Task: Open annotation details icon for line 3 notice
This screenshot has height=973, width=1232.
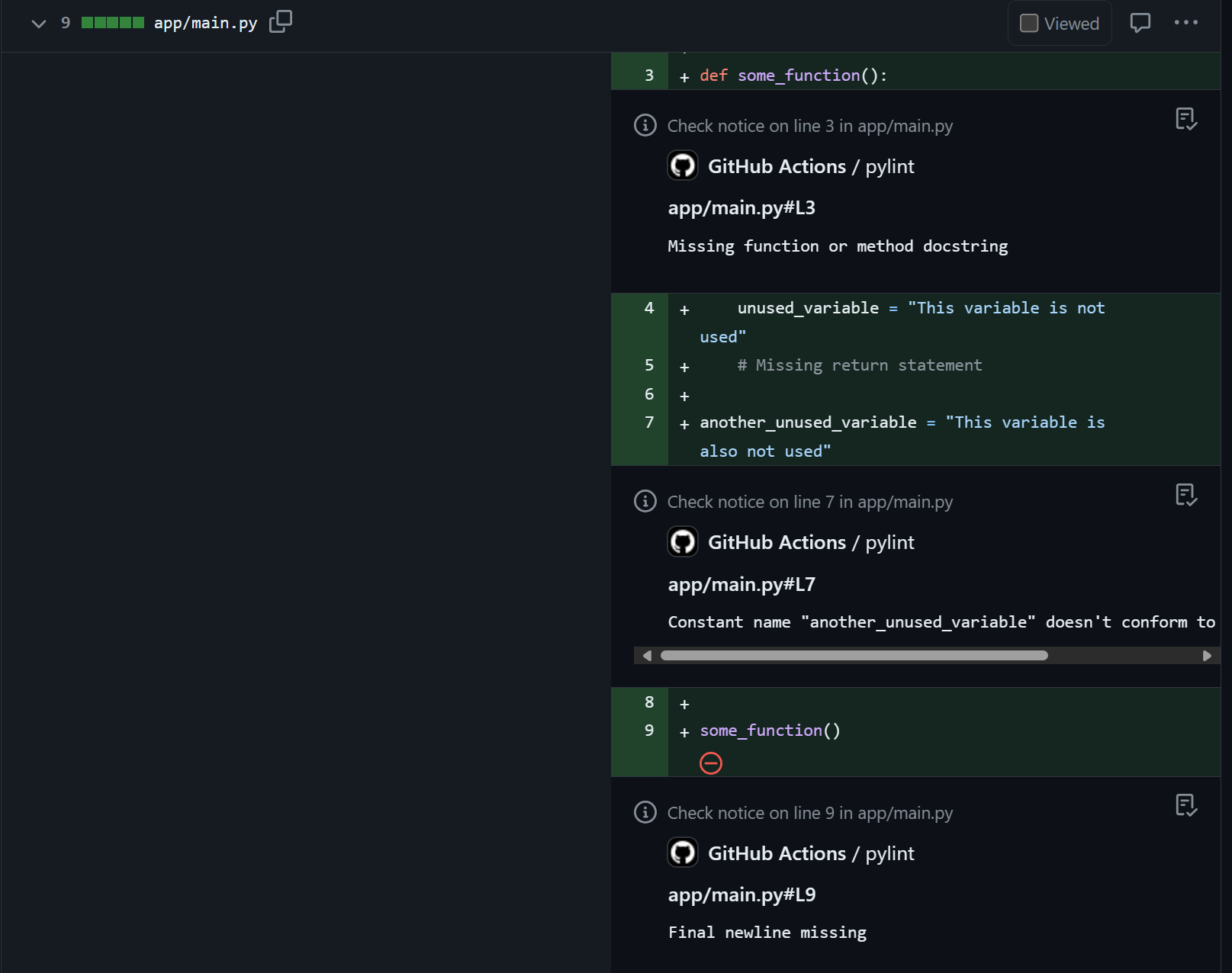Action: 1186,119
